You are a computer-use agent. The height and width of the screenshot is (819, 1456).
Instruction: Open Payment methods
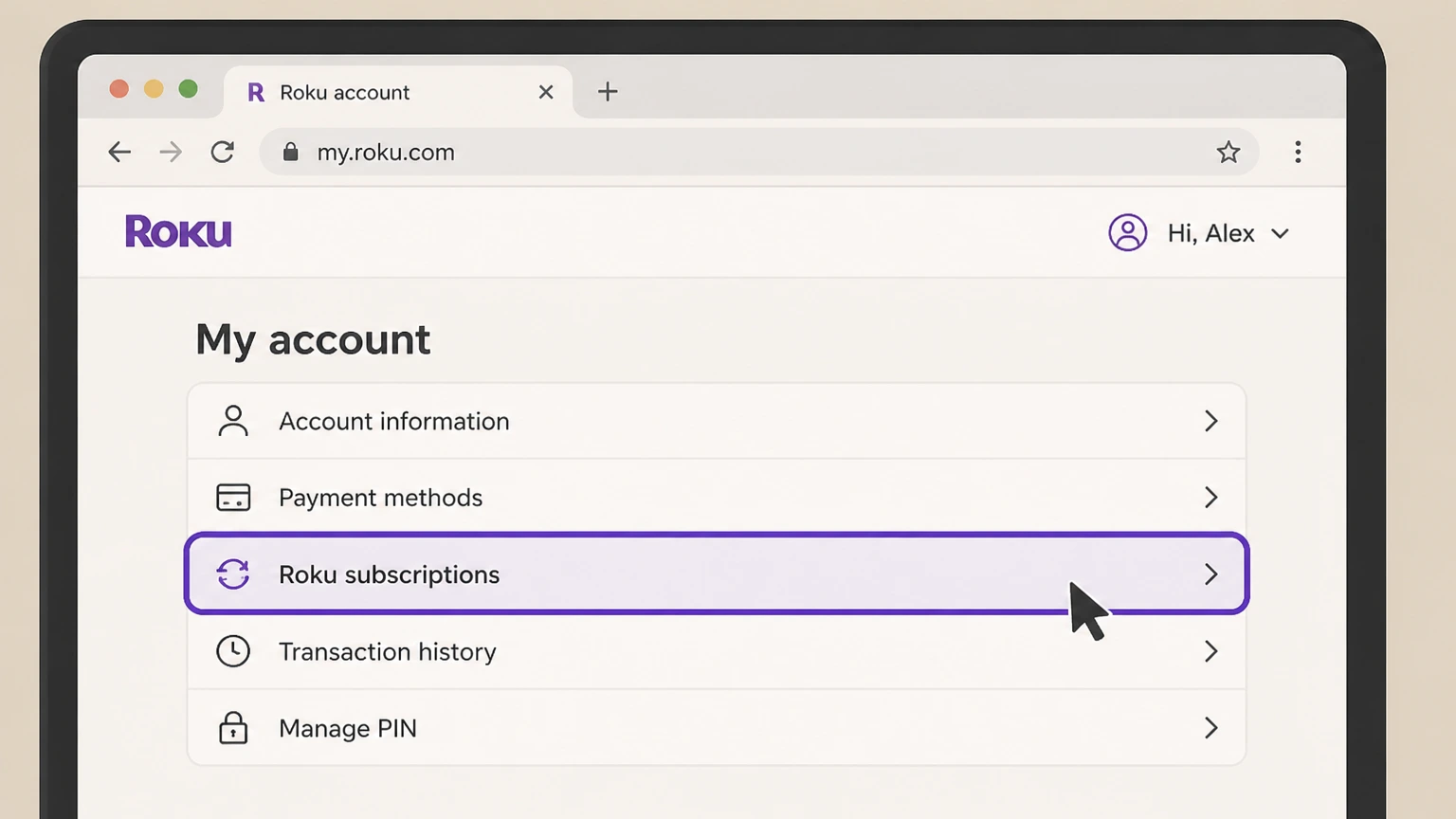[x=717, y=498]
